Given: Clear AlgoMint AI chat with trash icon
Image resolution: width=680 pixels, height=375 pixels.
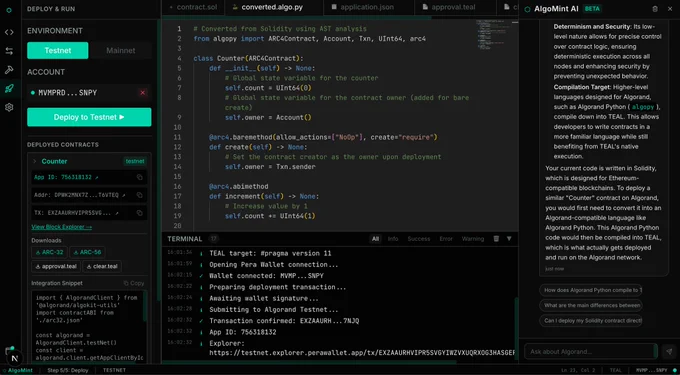Looking at the screenshot, I should (x=655, y=9).
